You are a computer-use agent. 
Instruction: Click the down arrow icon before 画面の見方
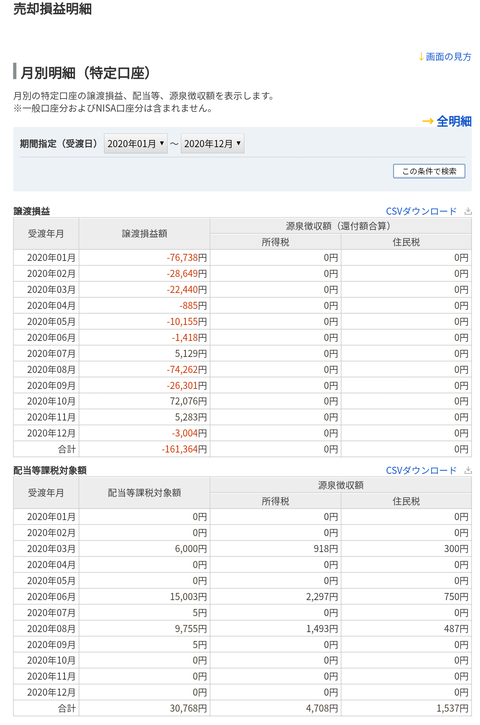(421, 57)
